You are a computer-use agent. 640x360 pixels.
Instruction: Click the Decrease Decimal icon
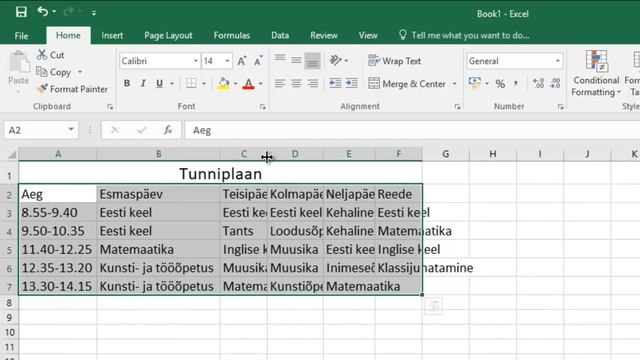(555, 83)
